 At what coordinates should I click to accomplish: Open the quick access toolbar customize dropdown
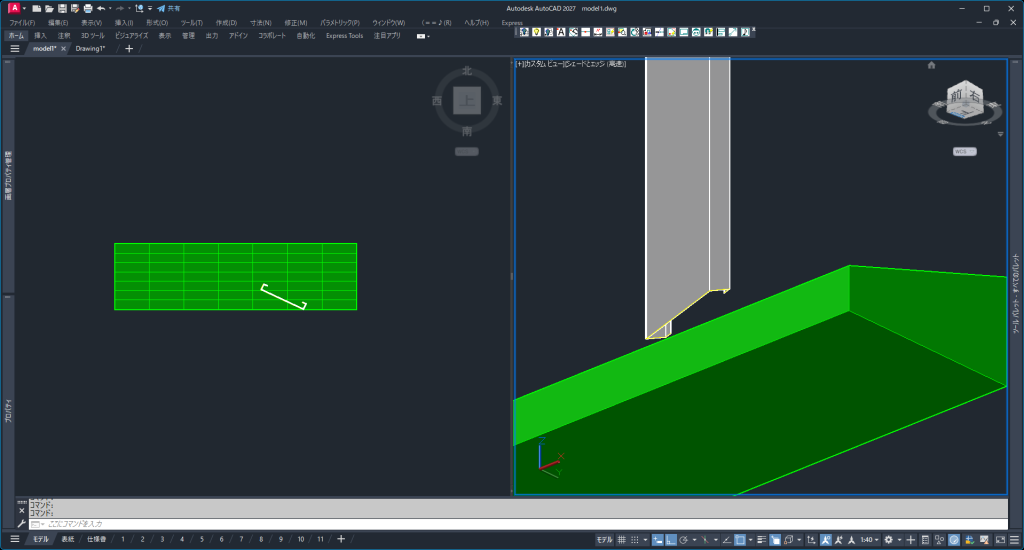pos(149,8)
